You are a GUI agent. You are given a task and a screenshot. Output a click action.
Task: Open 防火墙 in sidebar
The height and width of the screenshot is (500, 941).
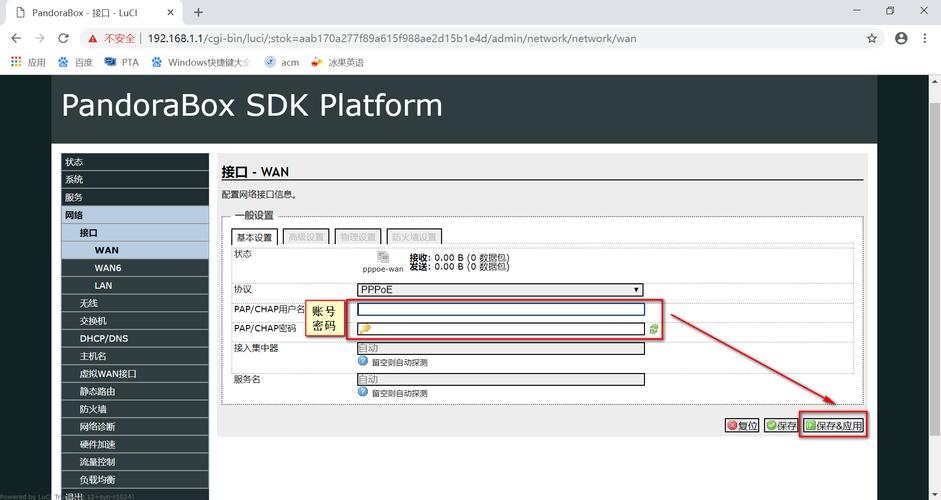tap(135, 409)
